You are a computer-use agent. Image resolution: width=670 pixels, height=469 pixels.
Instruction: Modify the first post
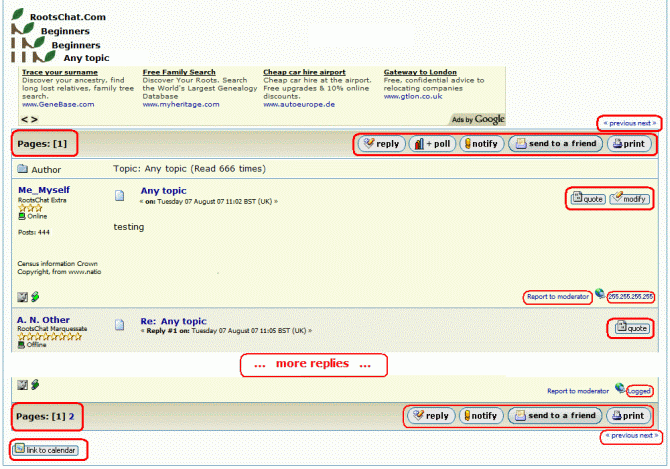click(x=630, y=198)
